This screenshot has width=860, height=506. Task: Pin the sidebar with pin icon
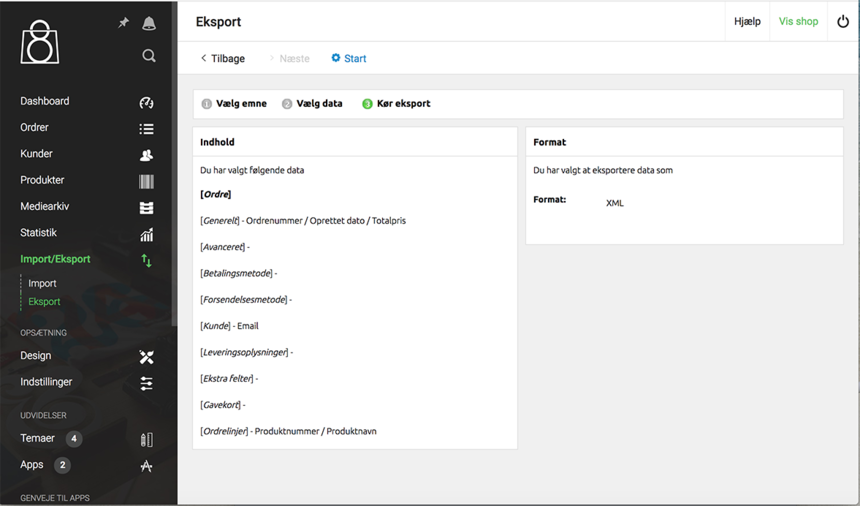coord(123,23)
